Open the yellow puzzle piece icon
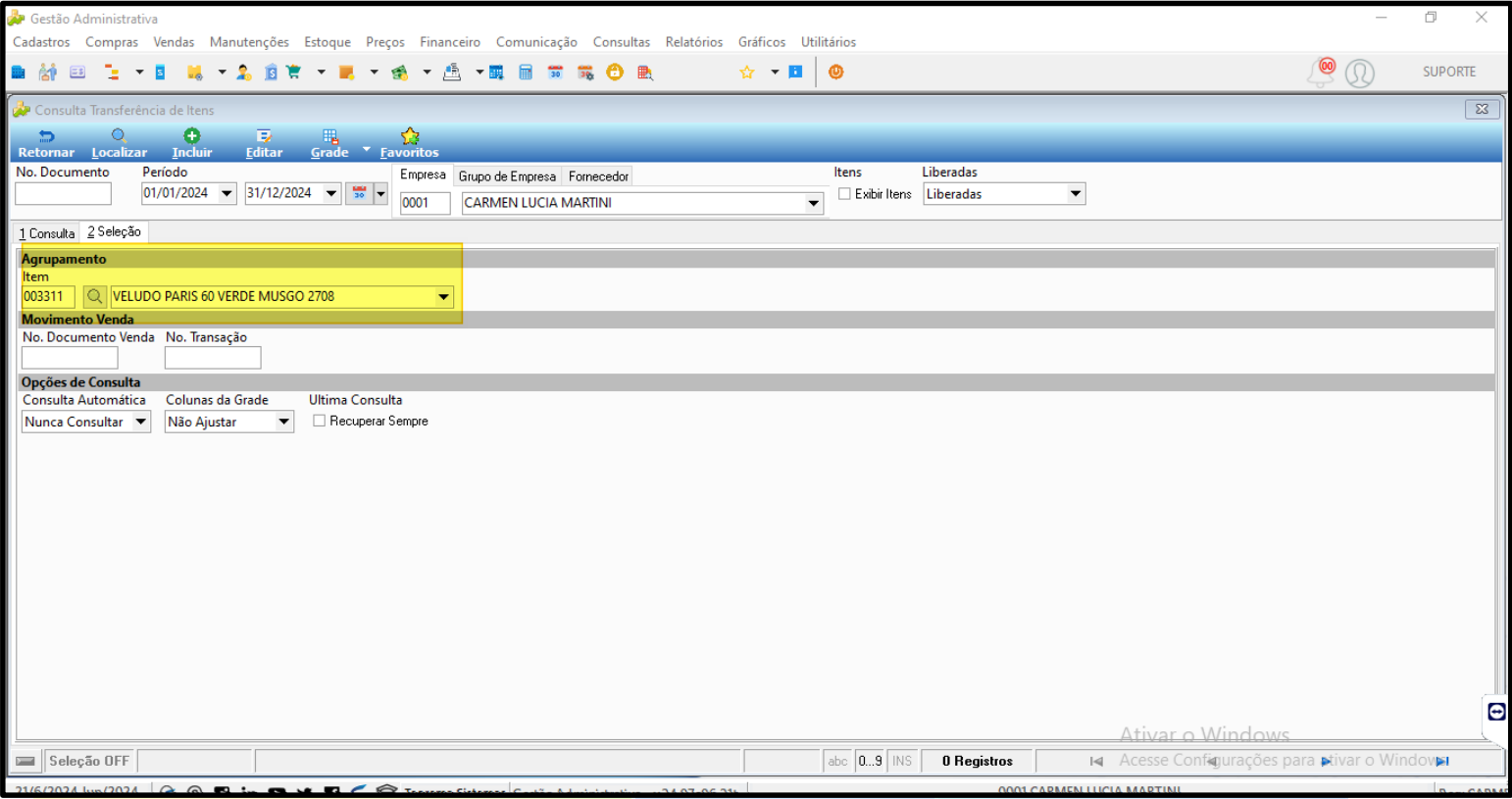The height and width of the screenshot is (799, 1512). [x=194, y=73]
